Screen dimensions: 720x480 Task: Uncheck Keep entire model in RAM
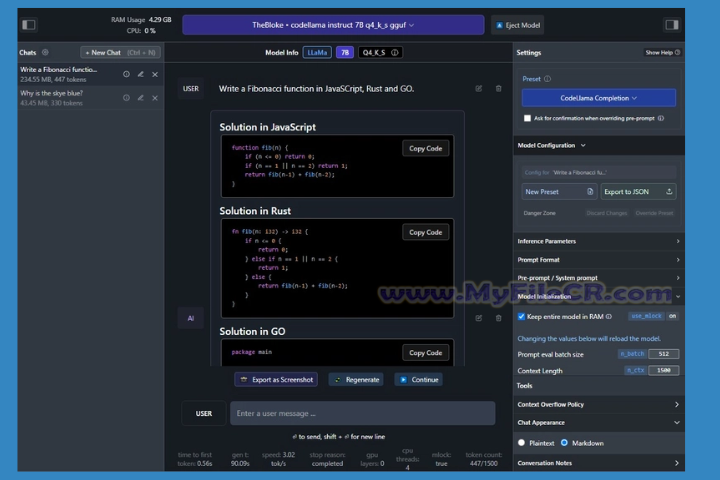click(521, 316)
